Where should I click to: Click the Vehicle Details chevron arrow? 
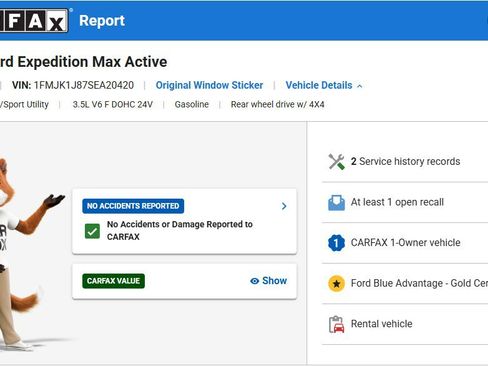click(x=360, y=86)
